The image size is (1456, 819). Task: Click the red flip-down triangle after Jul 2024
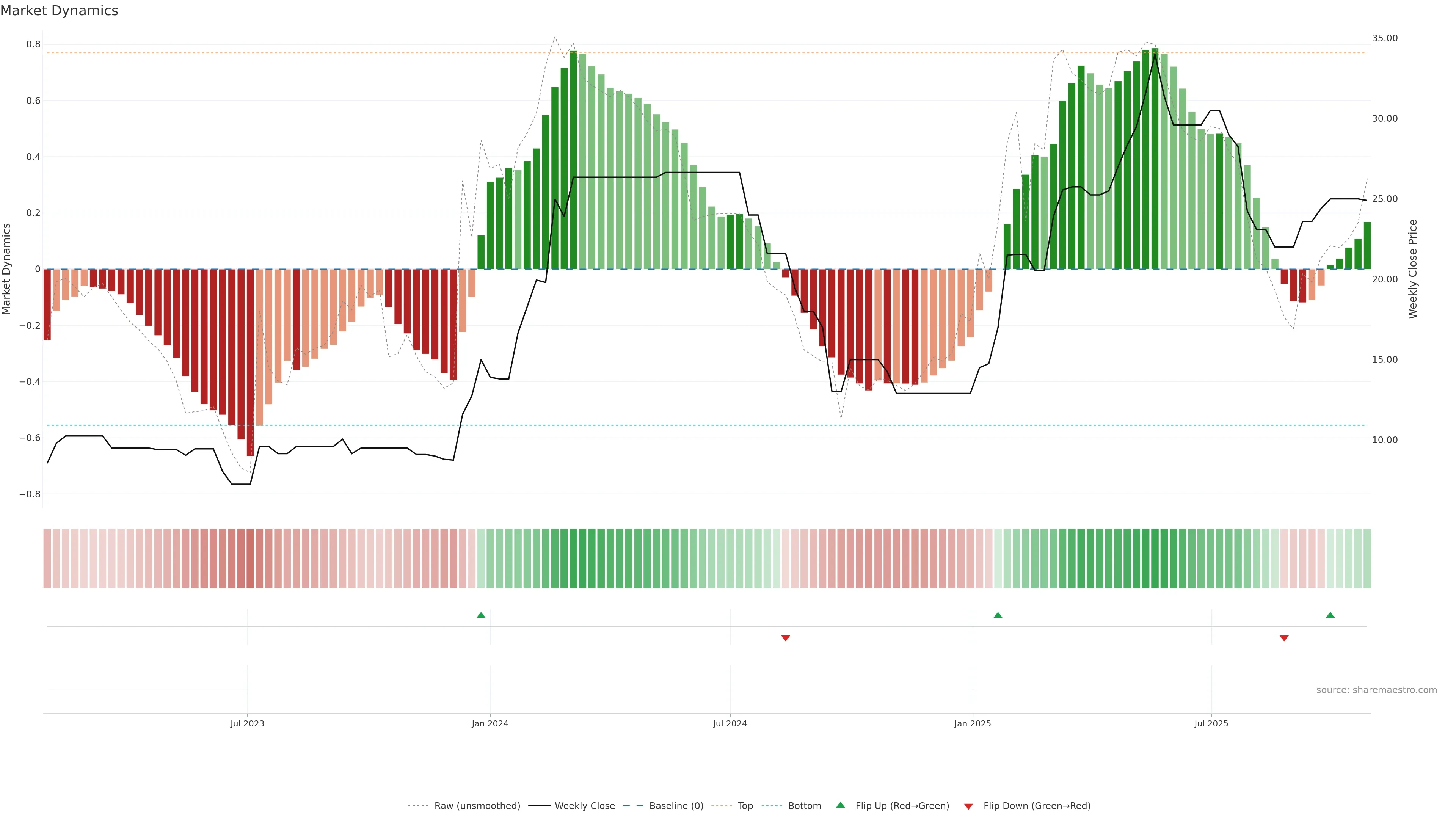tap(785, 638)
